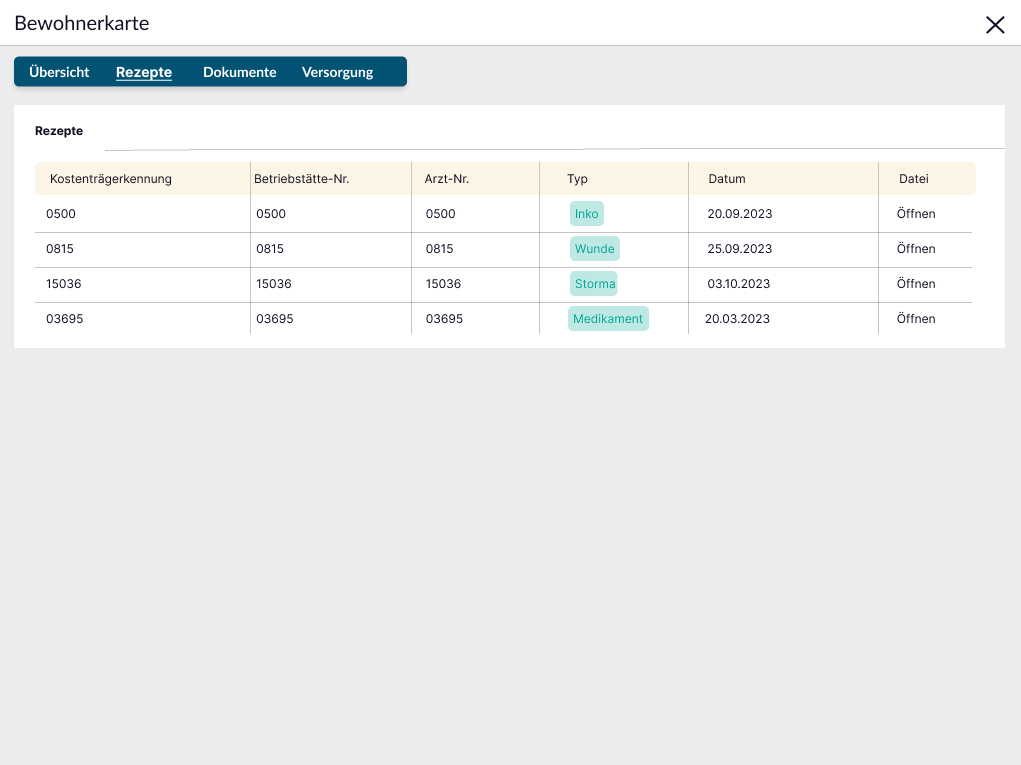Click the Wunde type badge
Image resolution: width=1021 pixels, height=765 pixels.
pyautogui.click(x=595, y=249)
